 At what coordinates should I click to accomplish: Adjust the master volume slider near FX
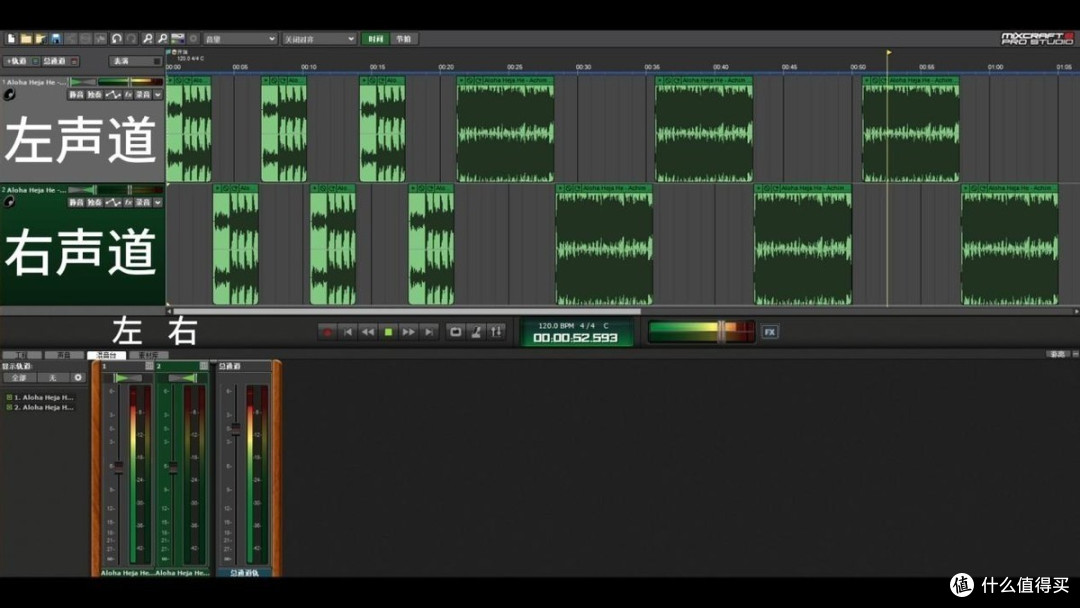[x=722, y=332]
